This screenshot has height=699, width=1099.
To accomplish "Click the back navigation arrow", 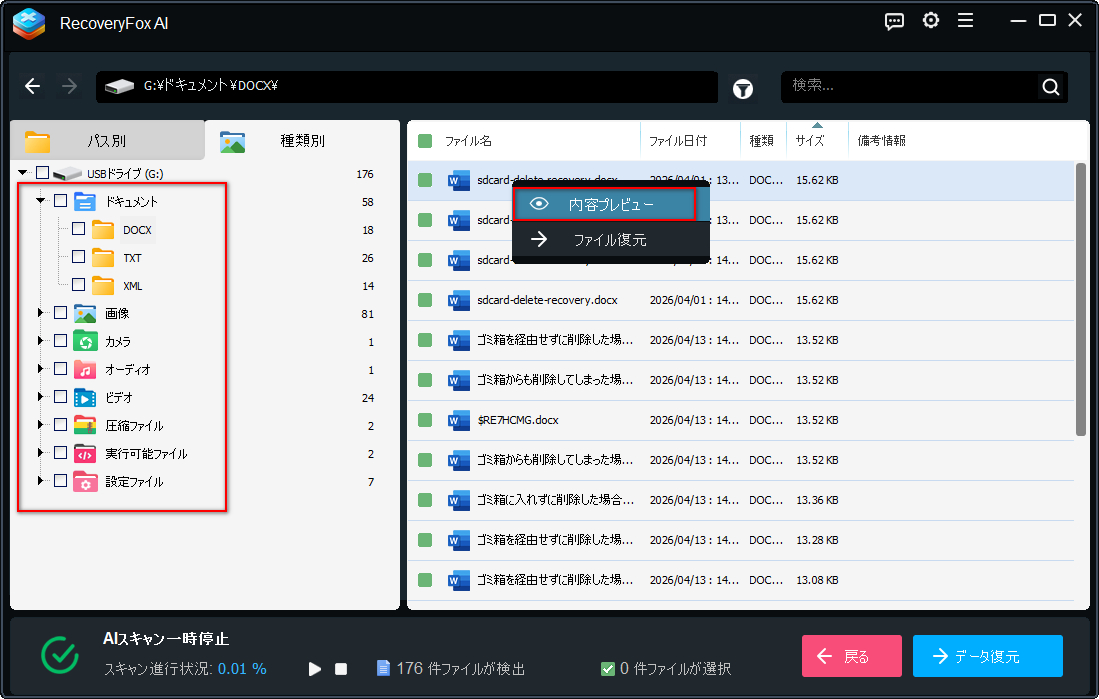I will click(x=32, y=86).
